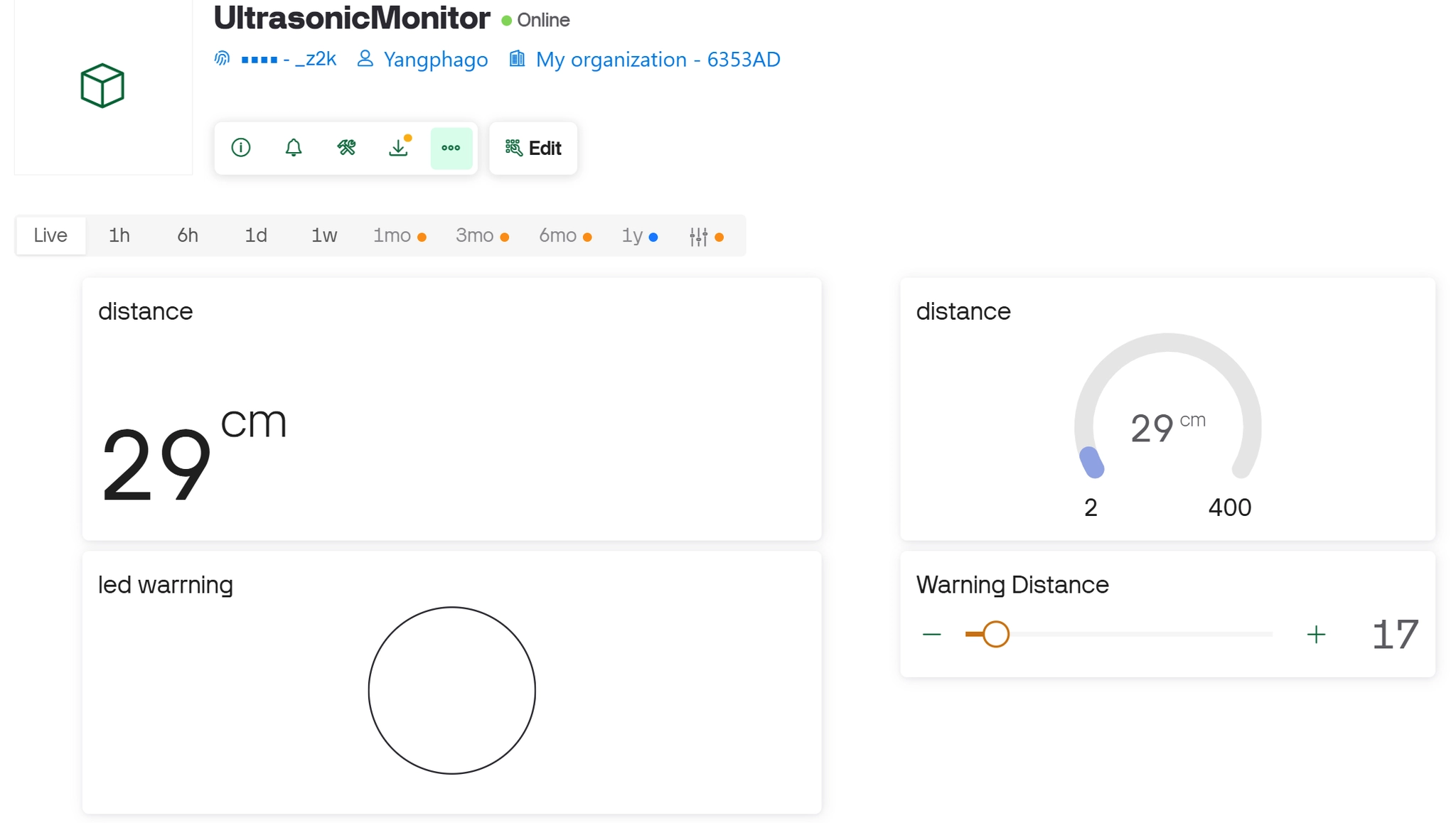The image size is (1456, 823).
Task: Switch to the 1h time range
Action: [119, 235]
